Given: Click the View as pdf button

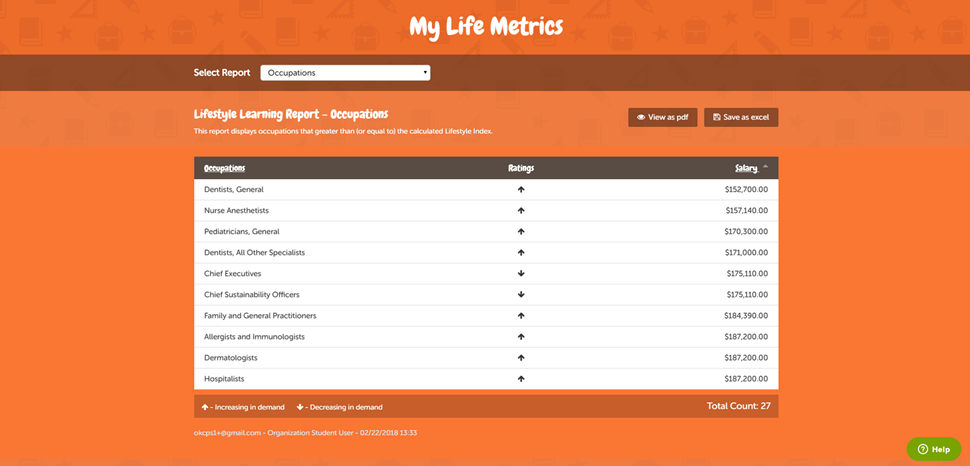Looking at the screenshot, I should [x=662, y=117].
